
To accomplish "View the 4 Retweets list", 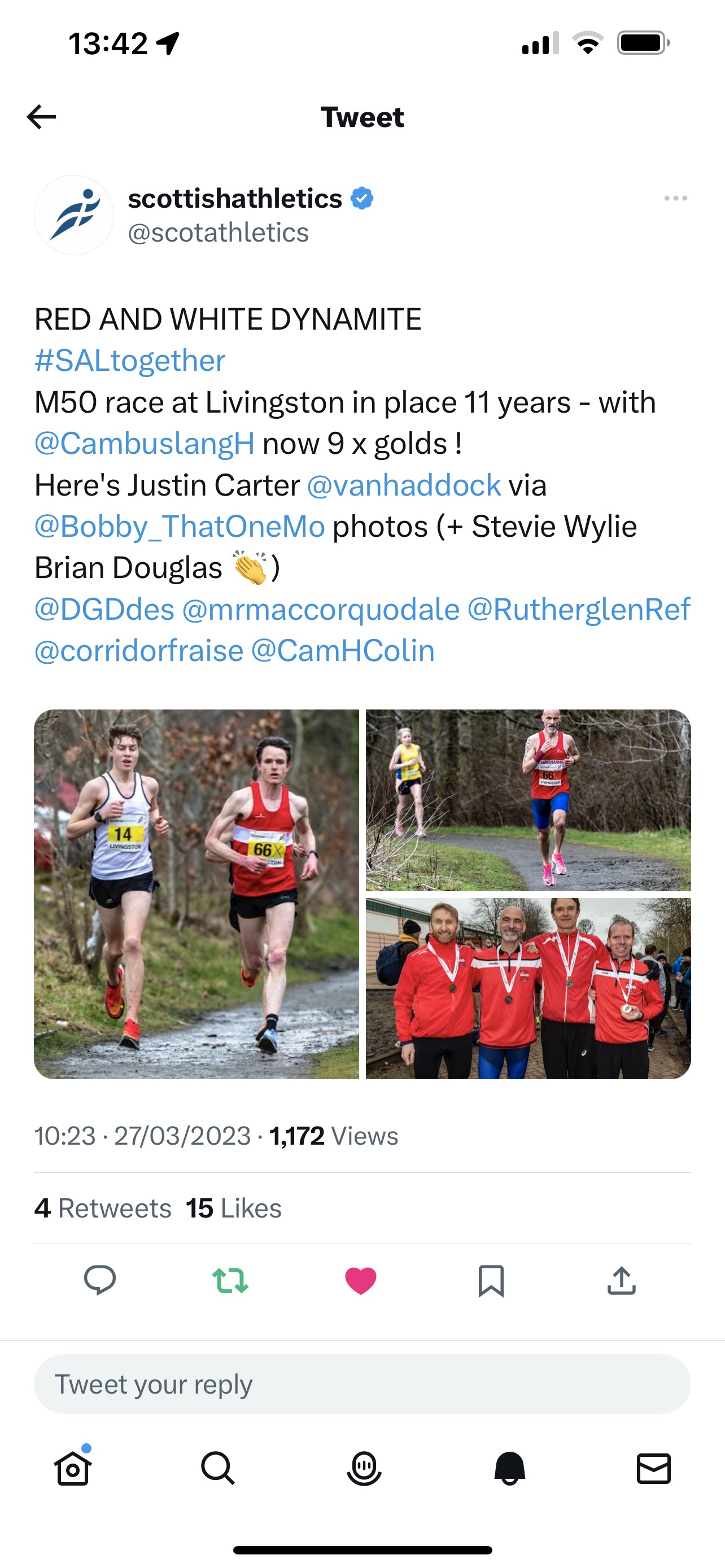I will click(x=103, y=1208).
